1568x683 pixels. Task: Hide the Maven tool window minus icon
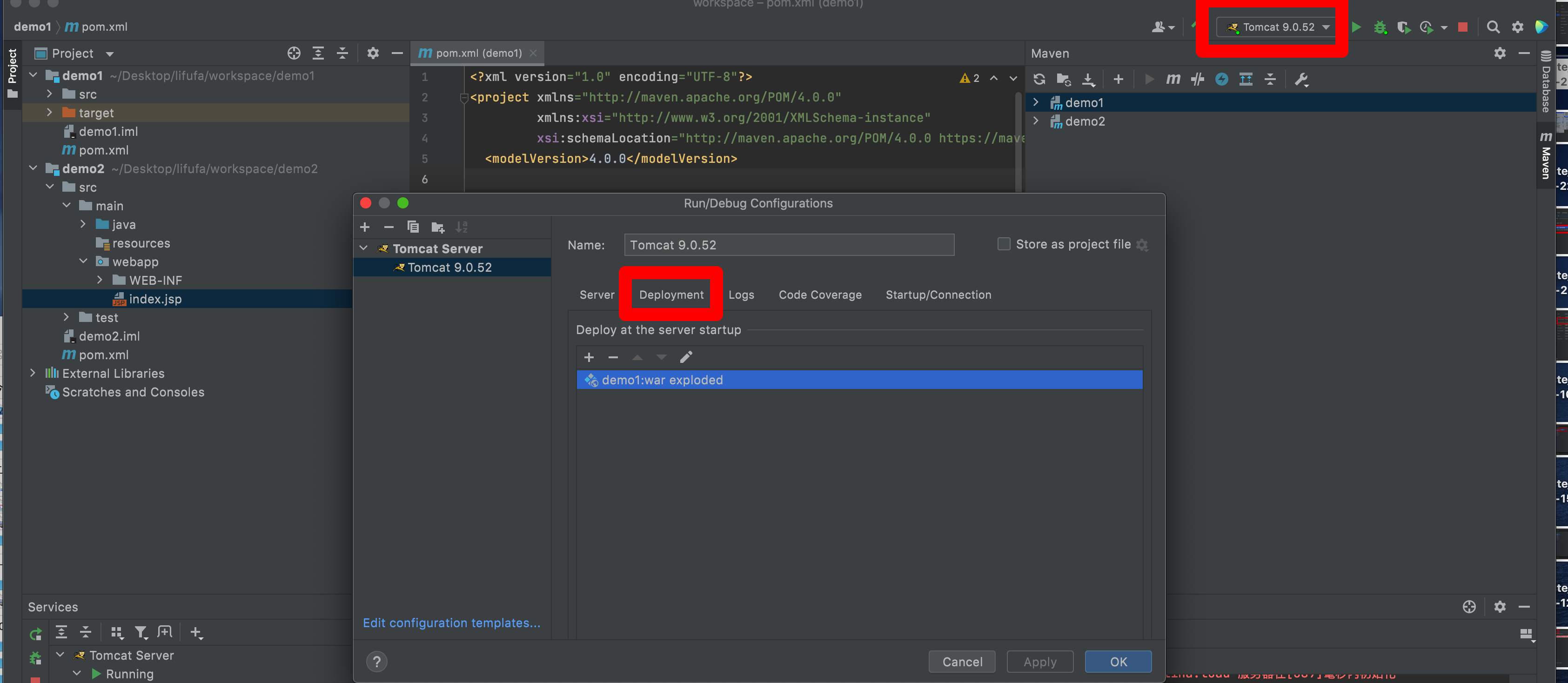tap(1524, 54)
